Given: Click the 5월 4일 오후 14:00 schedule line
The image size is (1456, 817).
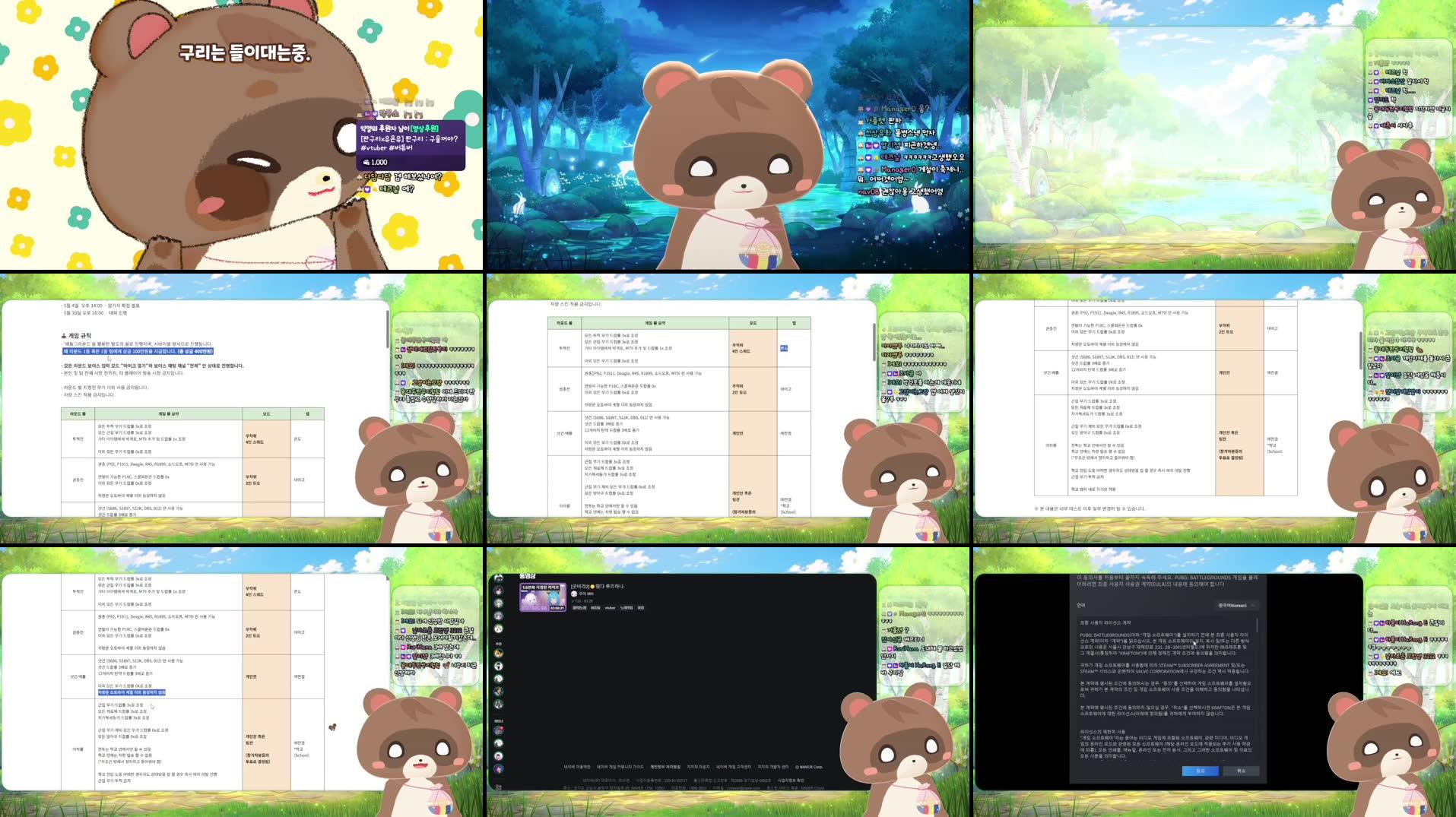Looking at the screenshot, I should coord(100,306).
